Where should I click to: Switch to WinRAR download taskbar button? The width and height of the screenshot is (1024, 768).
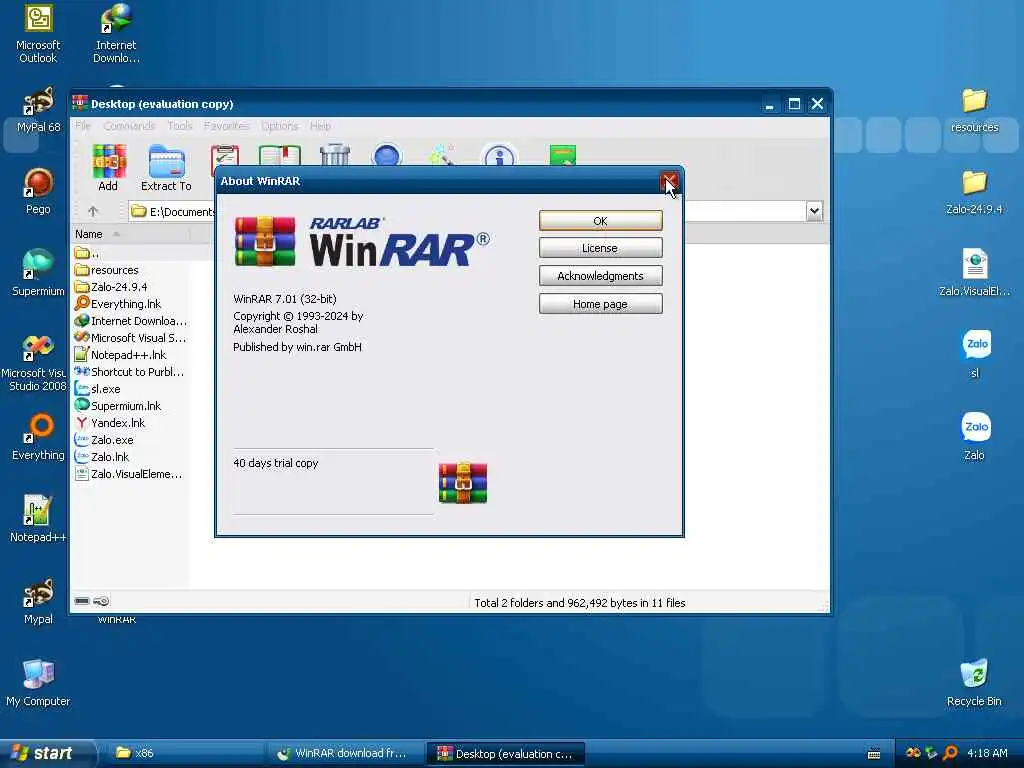click(344, 753)
